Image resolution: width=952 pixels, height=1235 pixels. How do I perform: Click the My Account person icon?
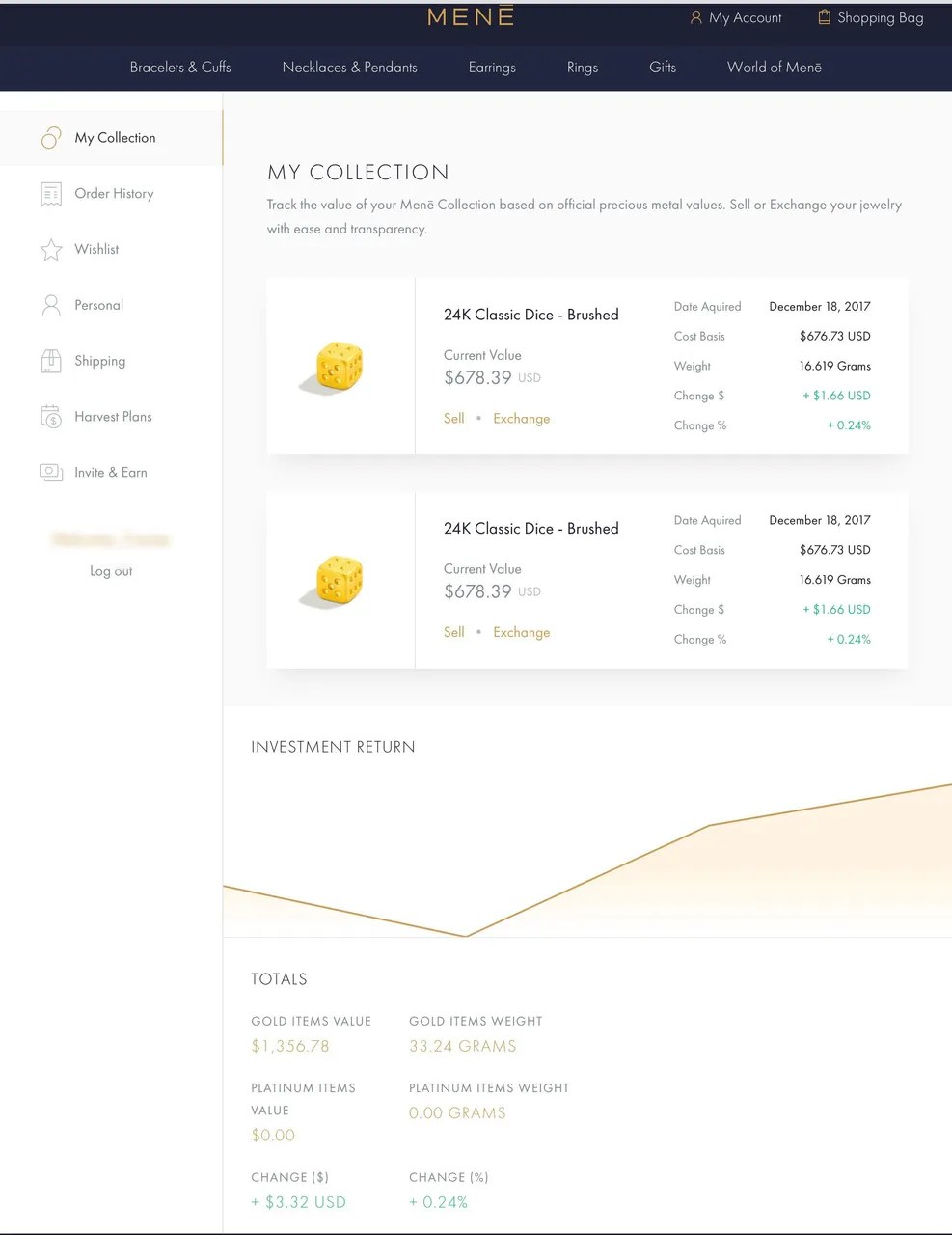coord(695,17)
